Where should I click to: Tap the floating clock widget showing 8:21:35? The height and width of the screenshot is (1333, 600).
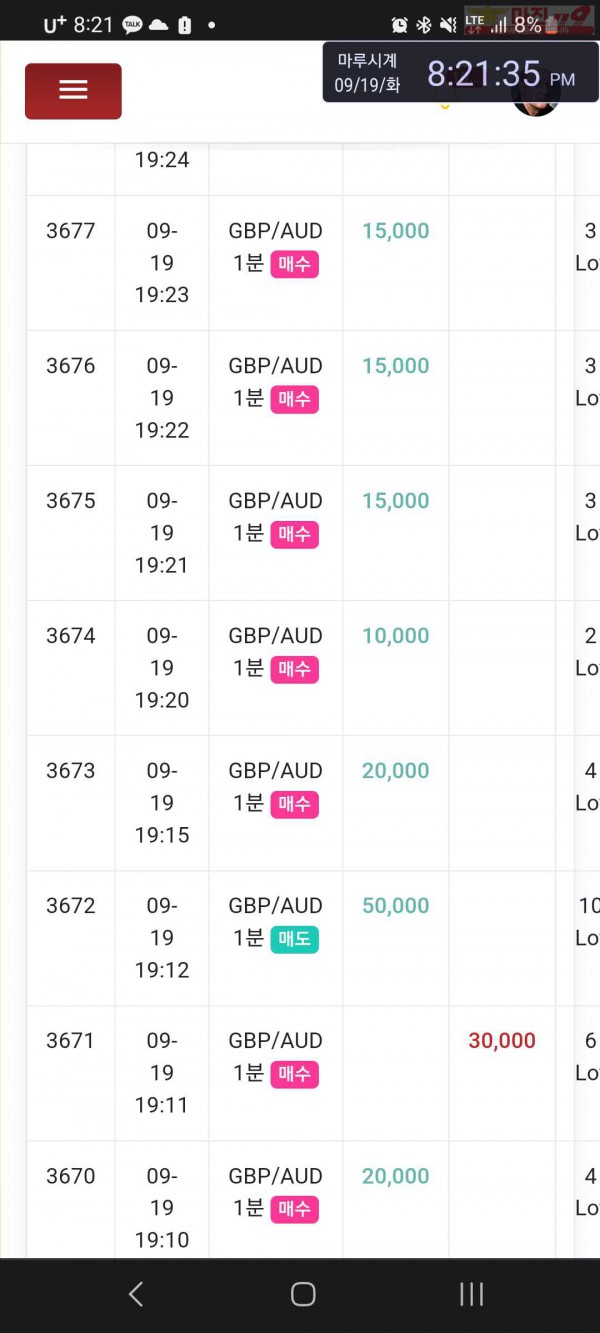460,72
